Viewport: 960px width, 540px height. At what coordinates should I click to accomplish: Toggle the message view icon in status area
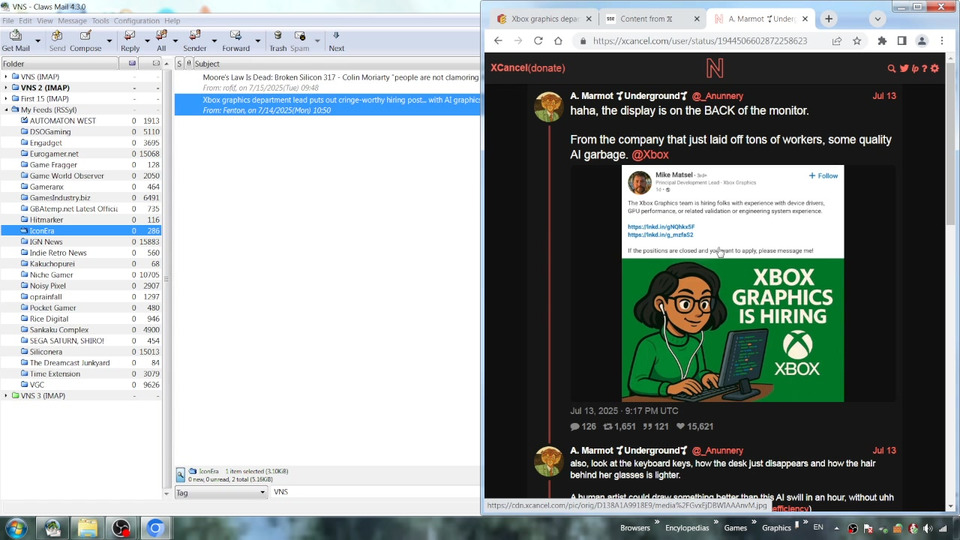coord(181,475)
